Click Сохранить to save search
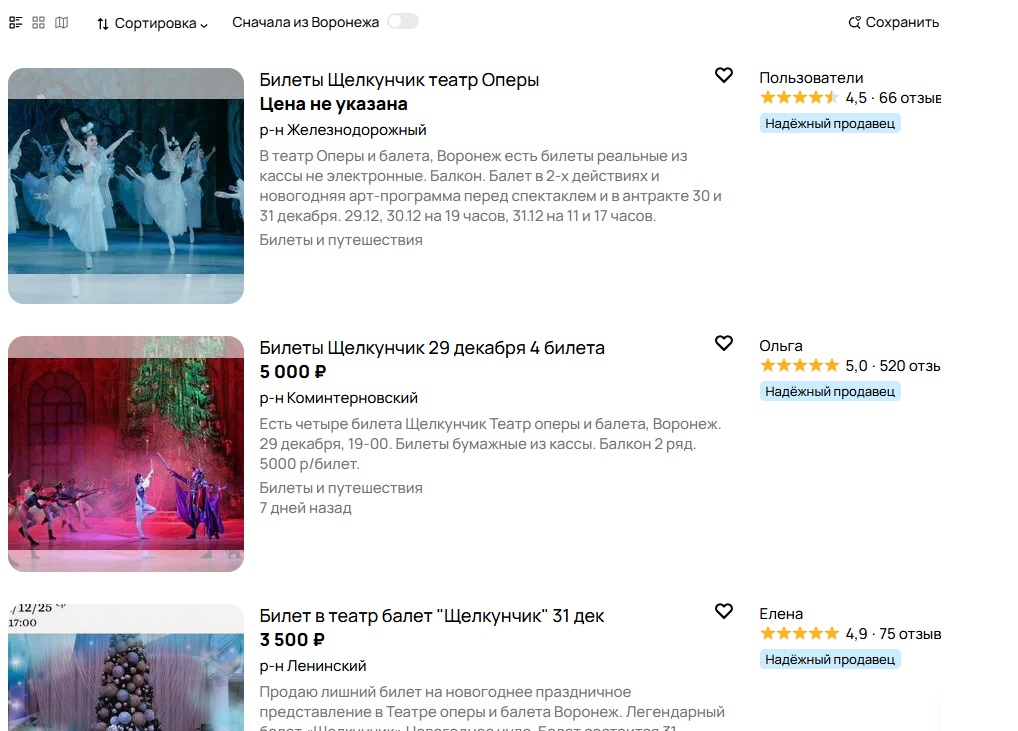 coord(893,22)
